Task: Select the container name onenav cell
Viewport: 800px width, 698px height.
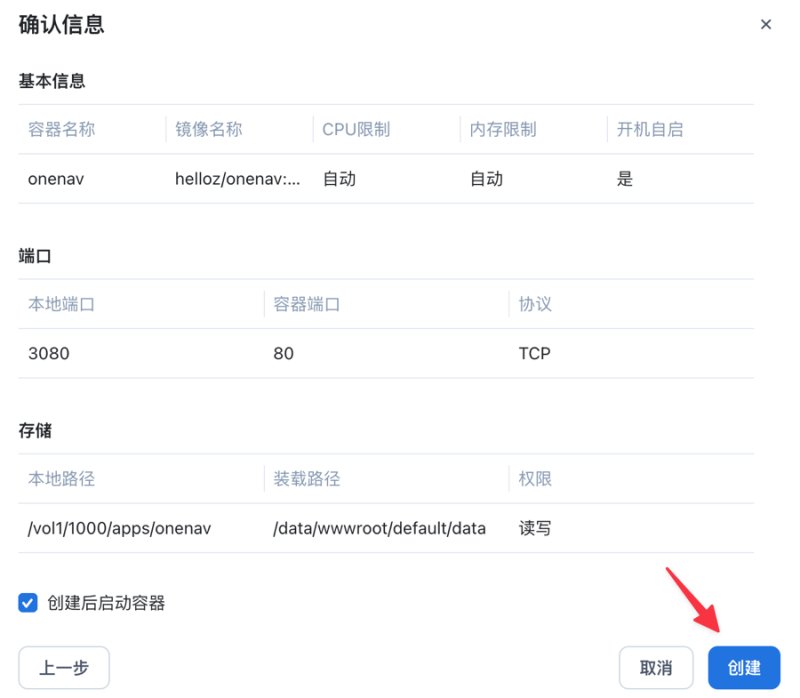Action: click(x=56, y=179)
